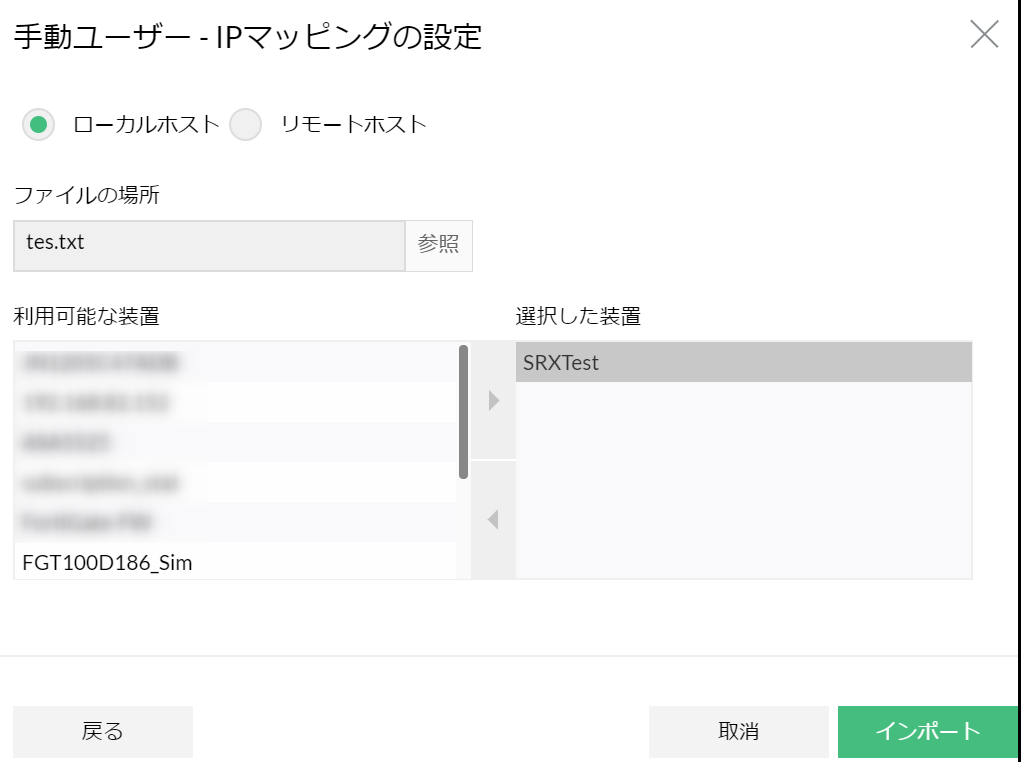Click the green インポート import button
This screenshot has width=1021, height=762.
(927, 732)
